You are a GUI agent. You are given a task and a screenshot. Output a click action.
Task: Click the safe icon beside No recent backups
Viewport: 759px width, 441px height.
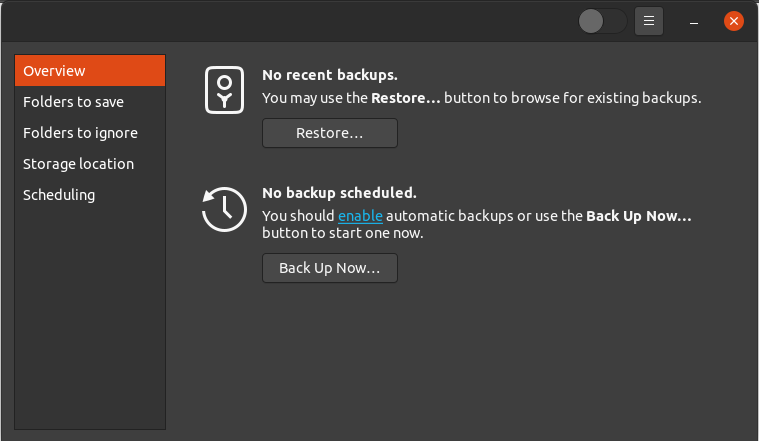tap(225, 89)
